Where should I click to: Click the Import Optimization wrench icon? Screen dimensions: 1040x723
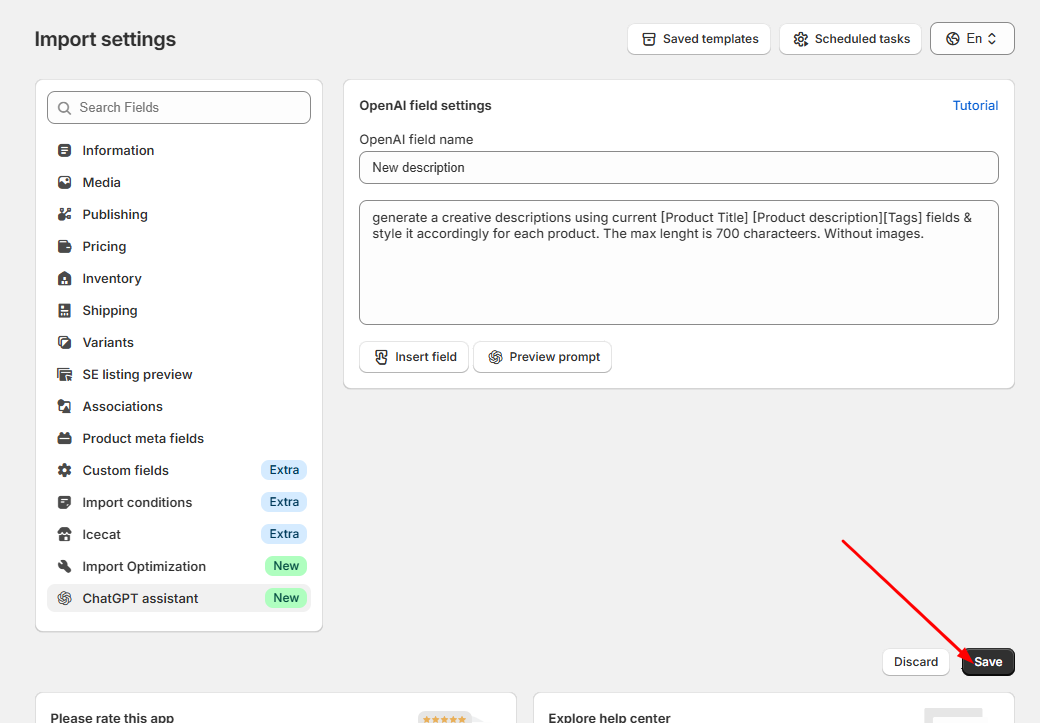coord(64,566)
